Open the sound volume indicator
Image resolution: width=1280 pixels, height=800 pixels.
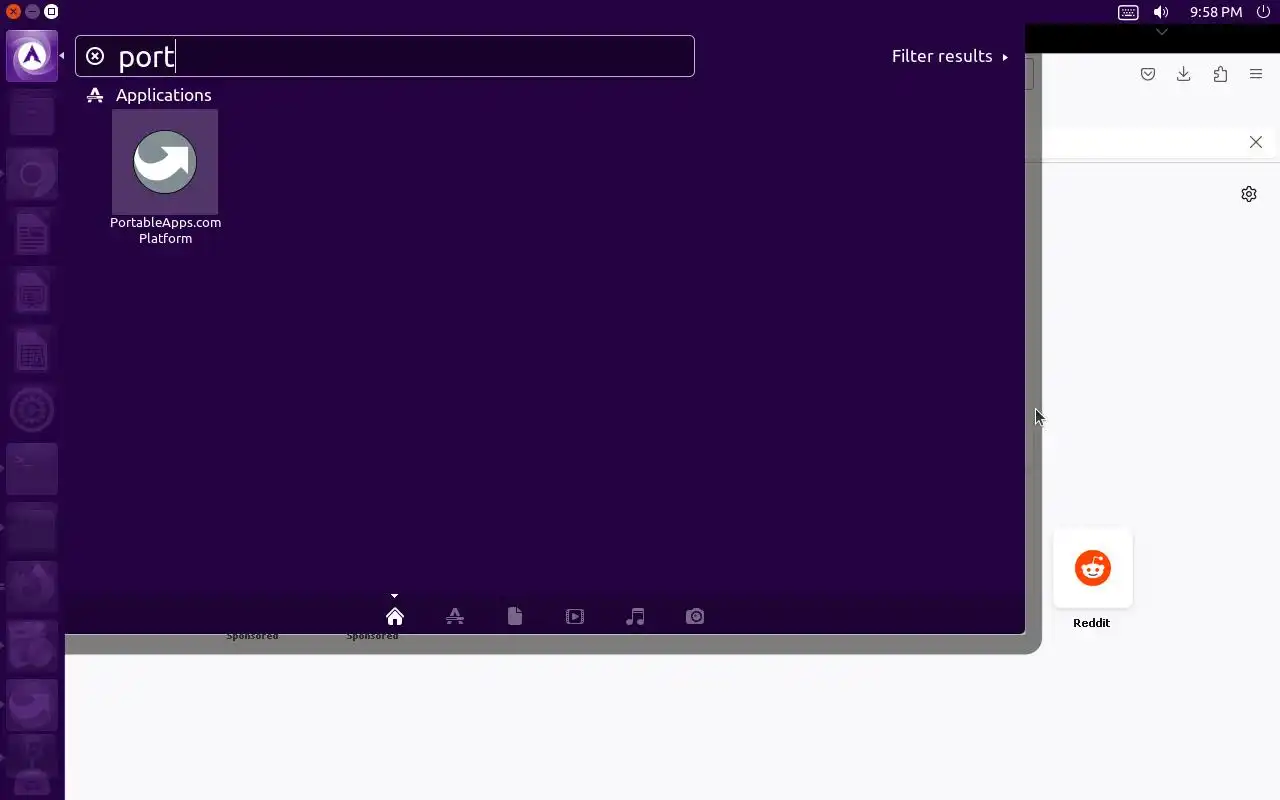pyautogui.click(x=1161, y=12)
